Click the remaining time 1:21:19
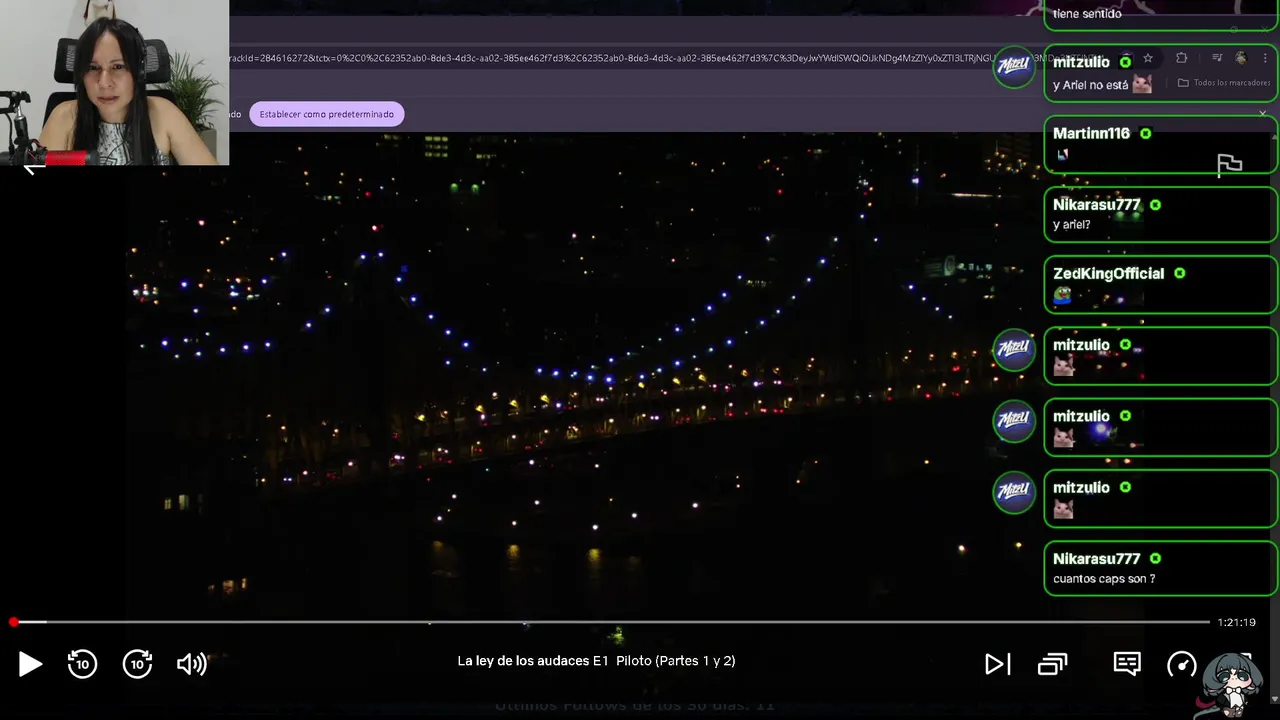This screenshot has height=720, width=1280. tap(1236, 622)
